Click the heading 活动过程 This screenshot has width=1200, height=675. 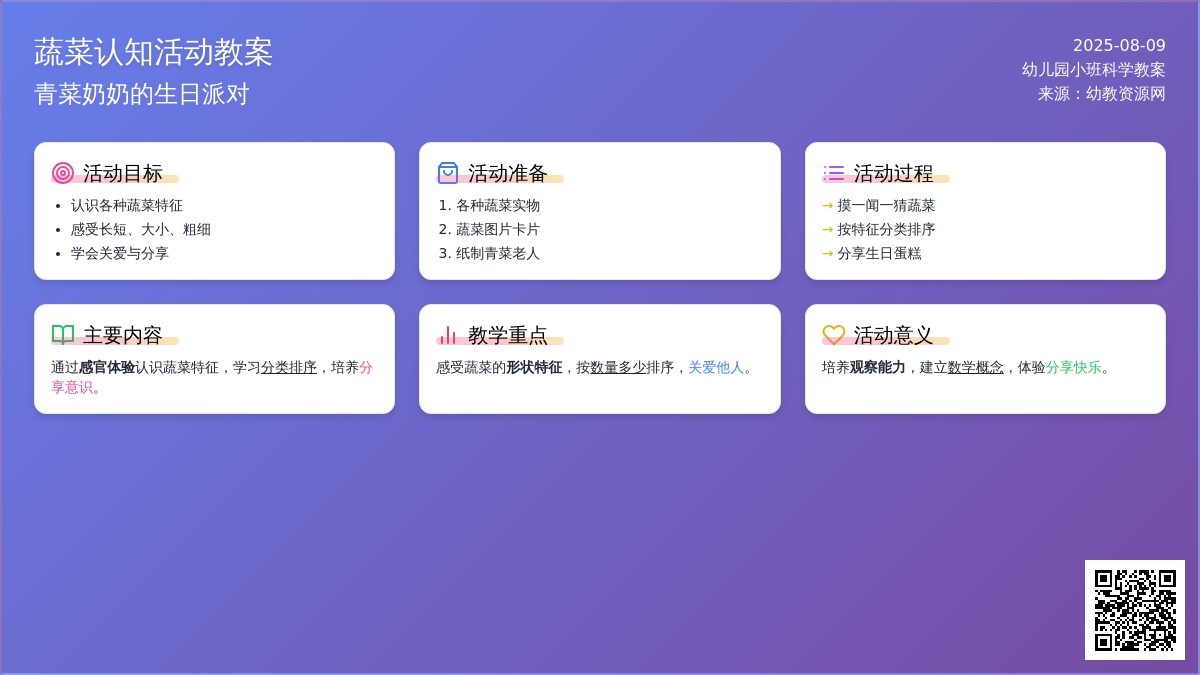coord(894,173)
